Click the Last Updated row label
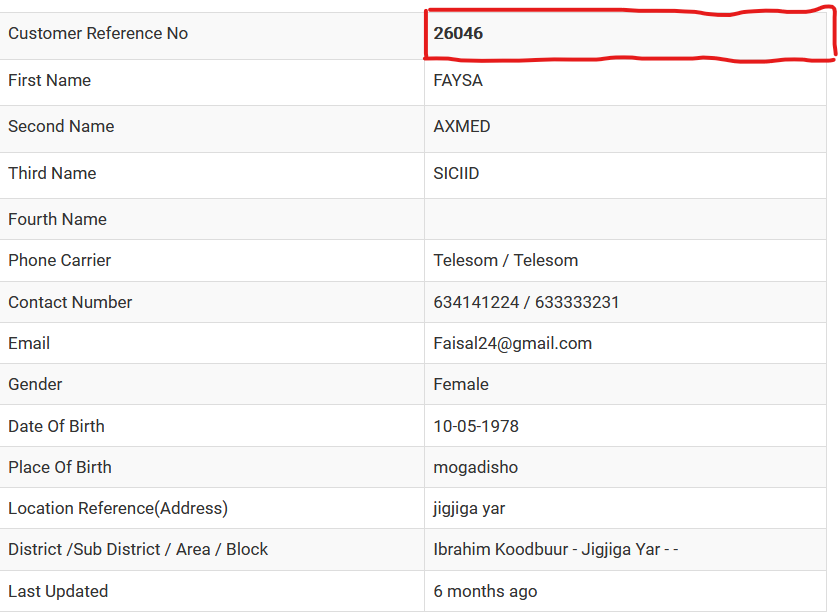This screenshot has width=839, height=613. click(x=58, y=591)
